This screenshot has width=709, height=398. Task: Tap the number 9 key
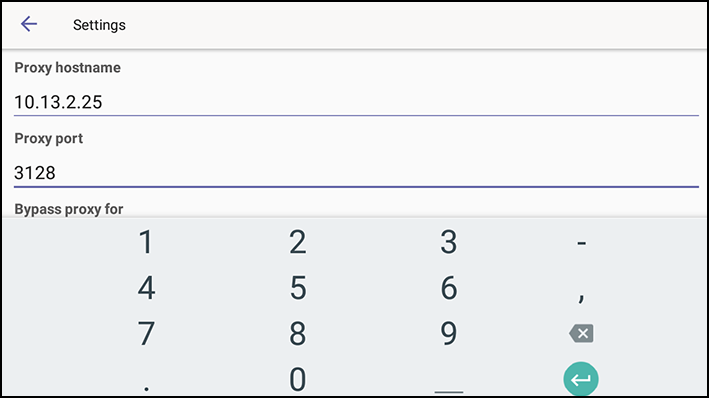449,334
